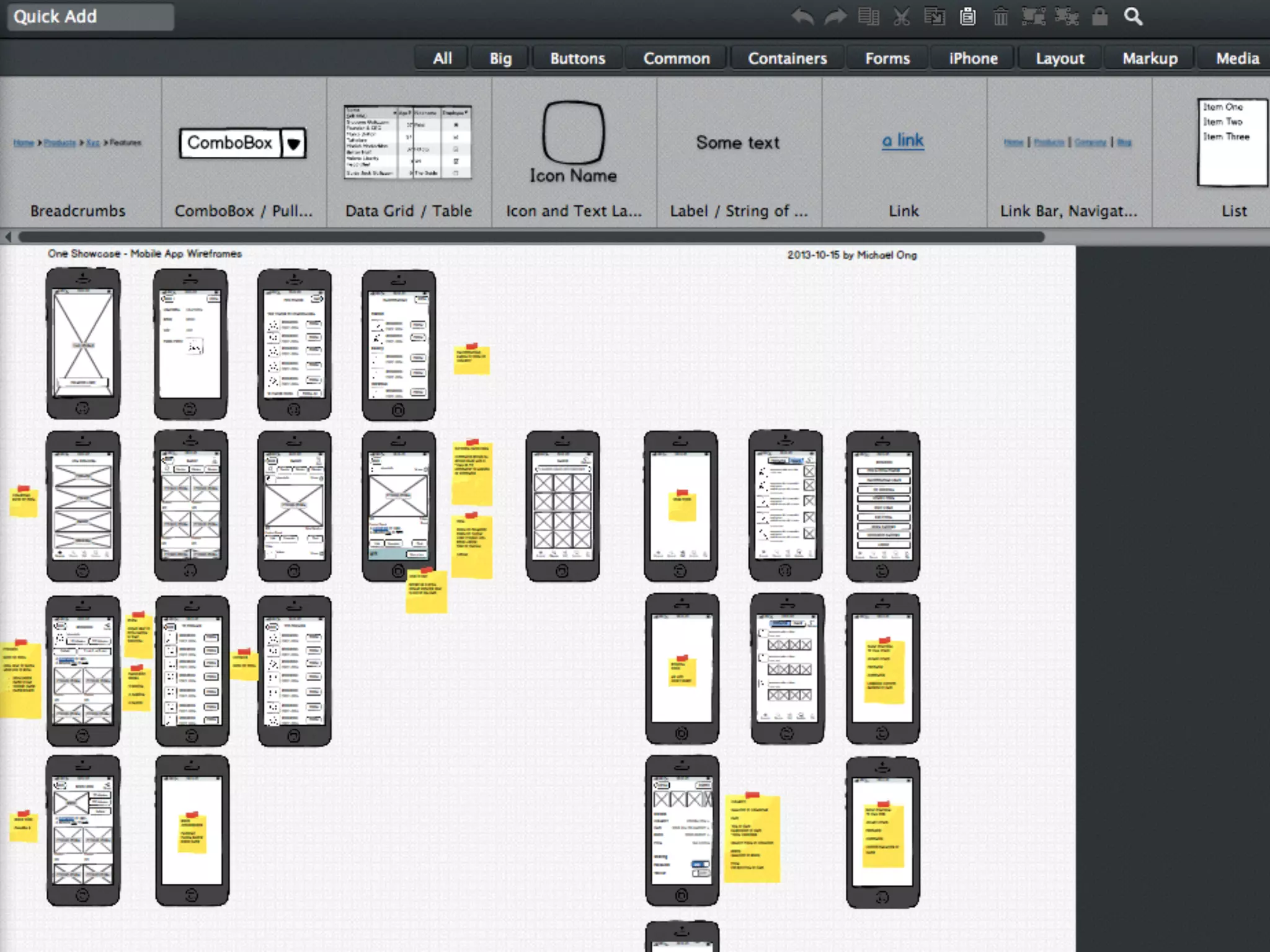This screenshot has width=1270, height=952.
Task: Click the Quick Add input field
Action: tap(91, 17)
